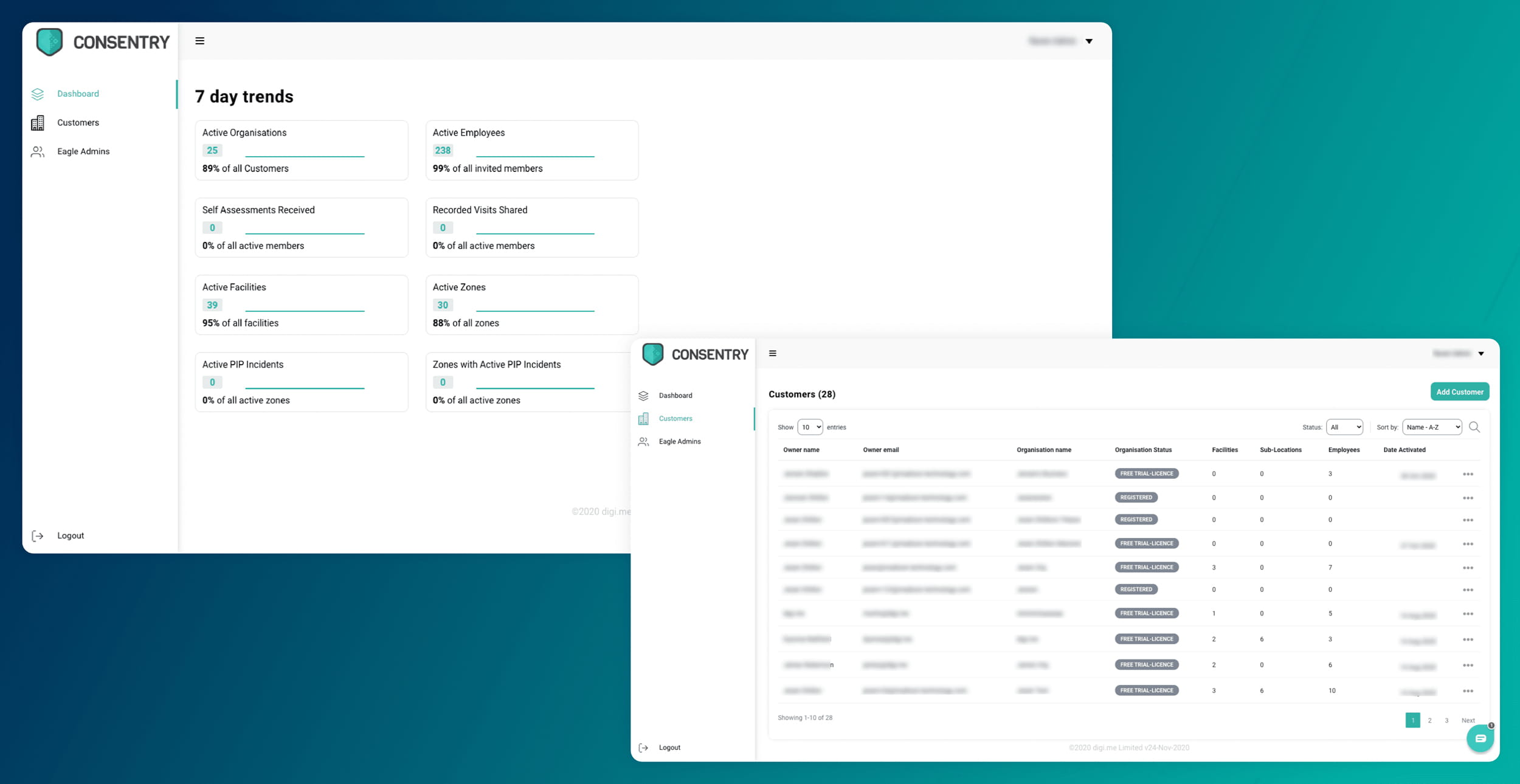Select Dashboard in the Customers window sidebar
Viewport: 1520px width, 784px height.
pos(675,396)
